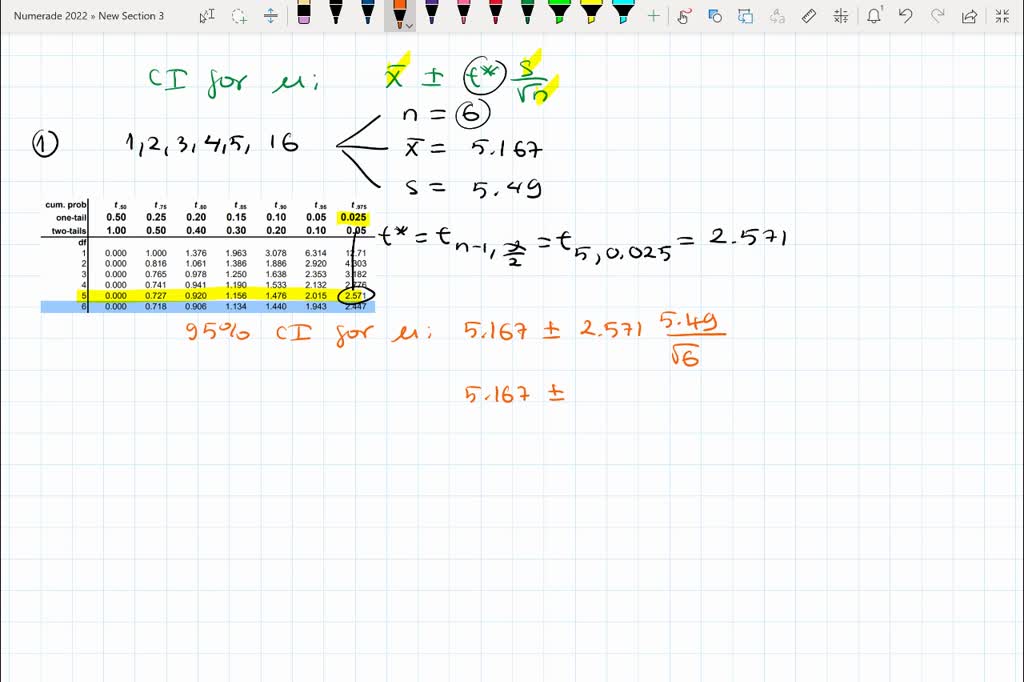Toggle the ruler tool

(808, 16)
